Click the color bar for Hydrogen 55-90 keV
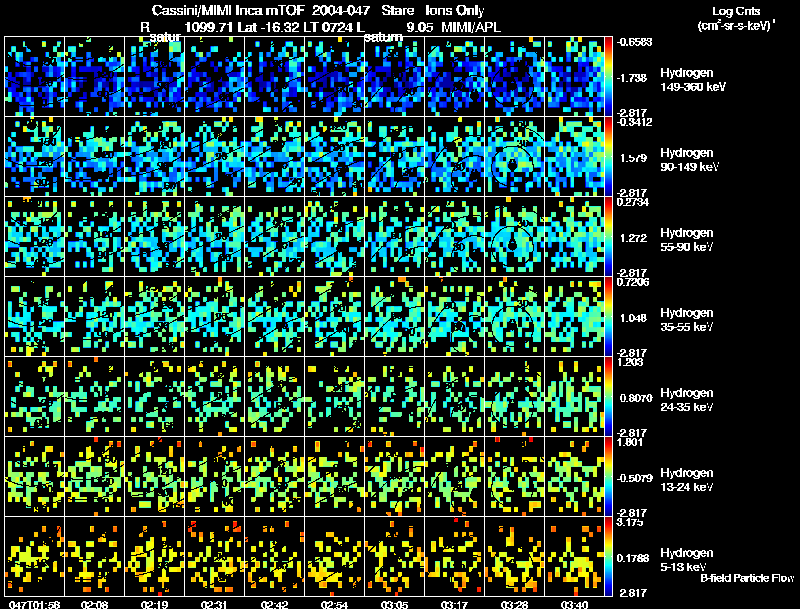Screen dimensions: 800x609 [x=608, y=236]
